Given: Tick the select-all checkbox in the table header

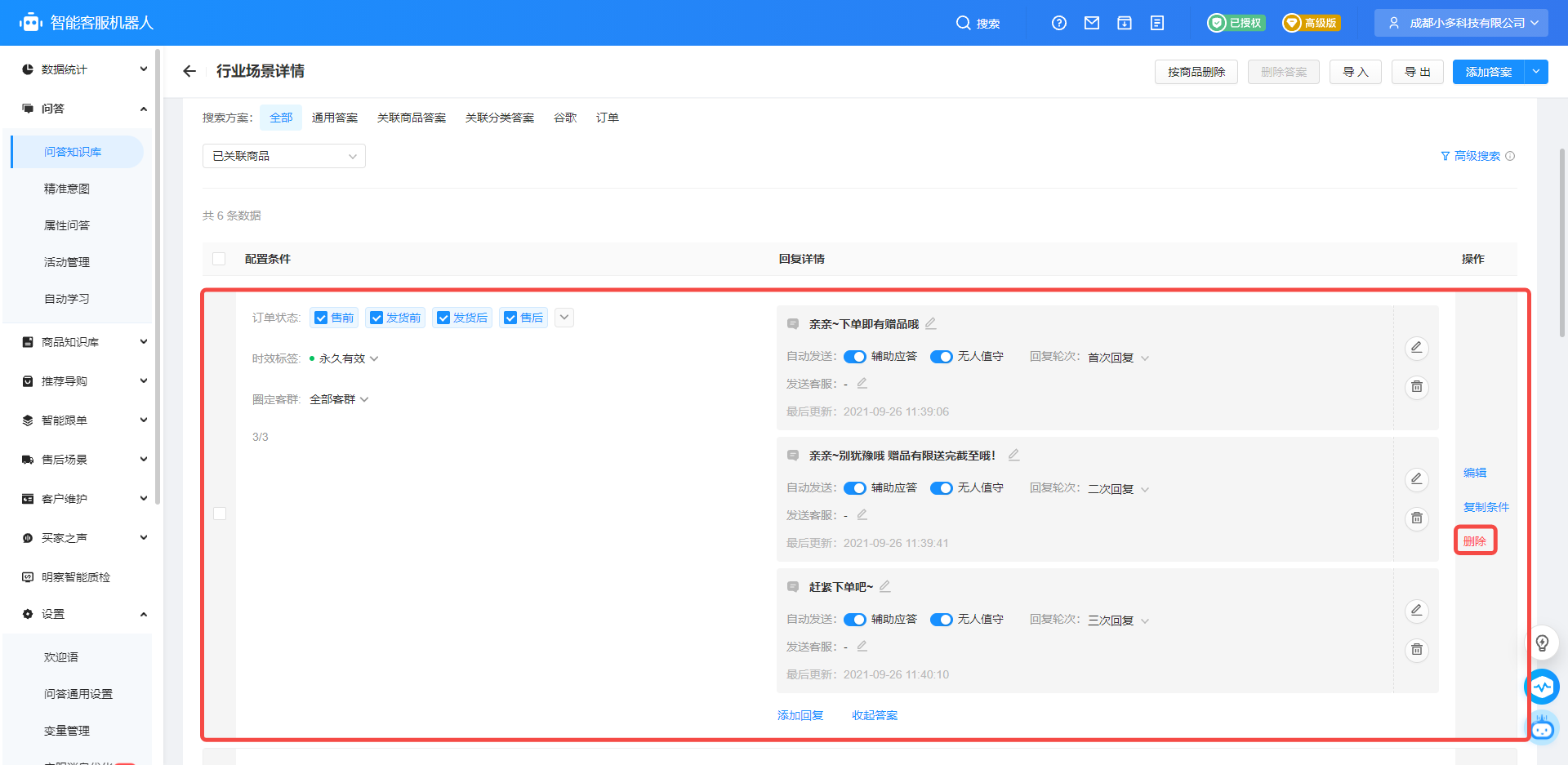Looking at the screenshot, I should (x=219, y=259).
